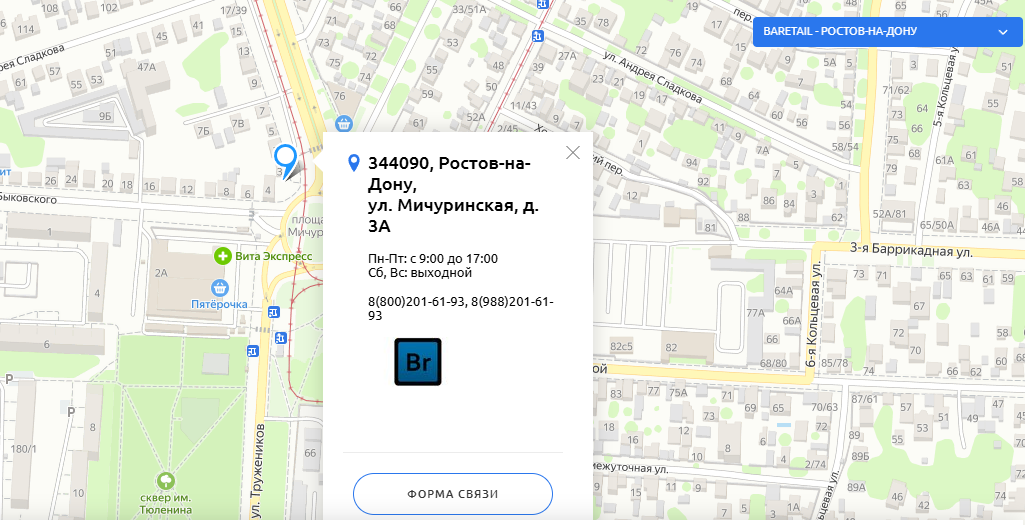The height and width of the screenshot is (525, 1025).
Task: Click building 2А on the map
Action: pos(161,273)
